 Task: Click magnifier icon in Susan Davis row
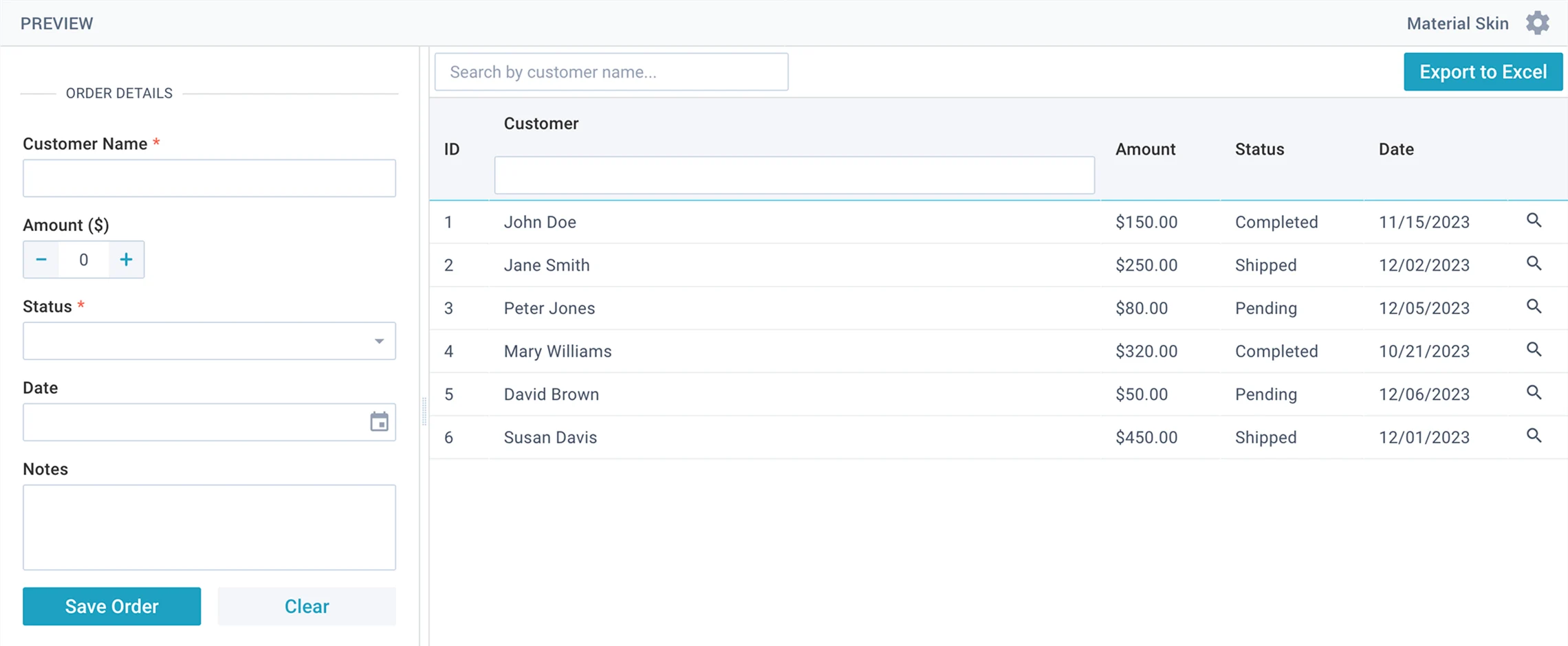1534,436
